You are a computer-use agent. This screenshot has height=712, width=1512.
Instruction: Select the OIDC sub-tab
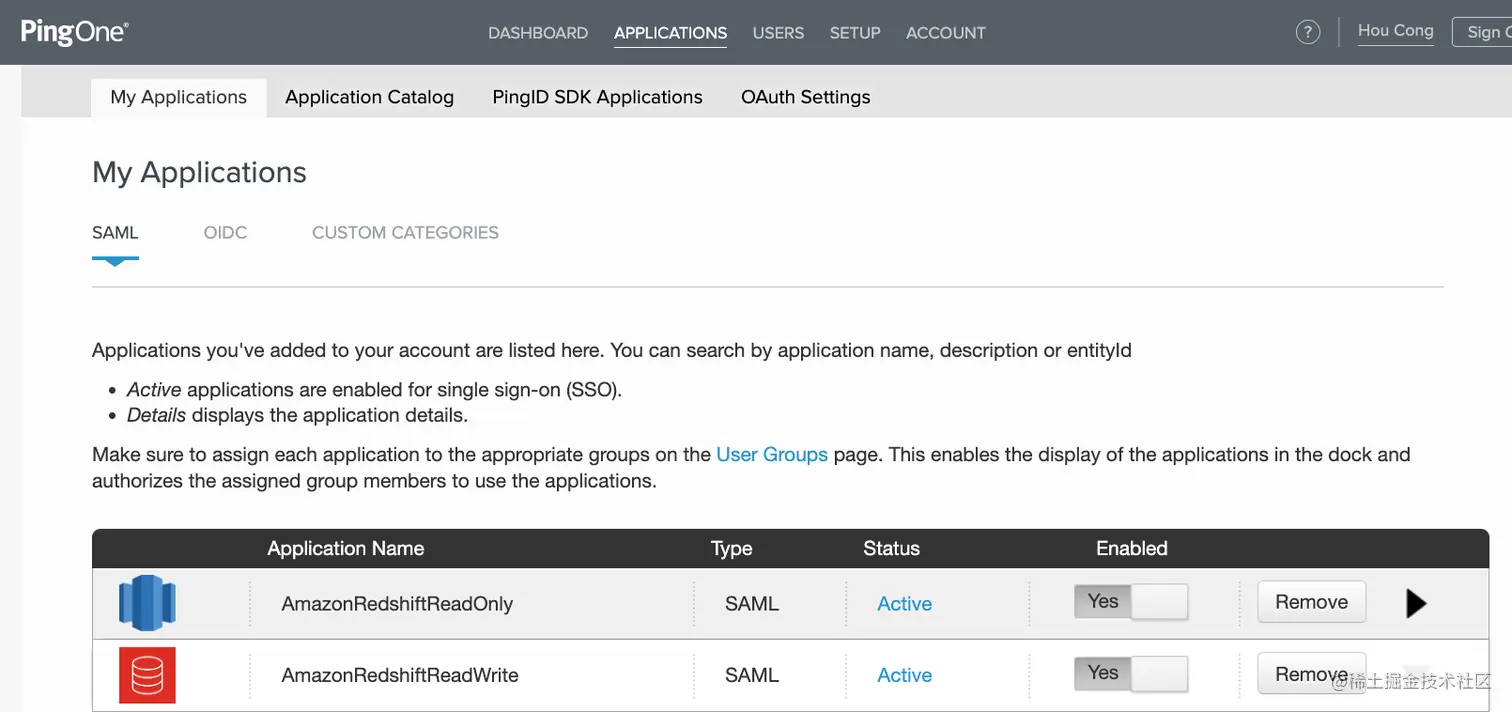[x=225, y=233]
